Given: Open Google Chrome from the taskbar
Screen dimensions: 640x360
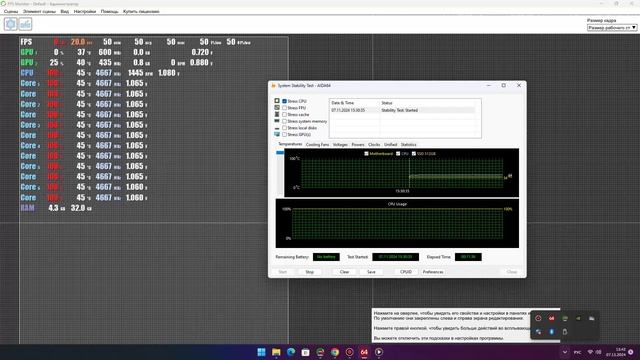Looking at the screenshot, I should tap(335, 352).
